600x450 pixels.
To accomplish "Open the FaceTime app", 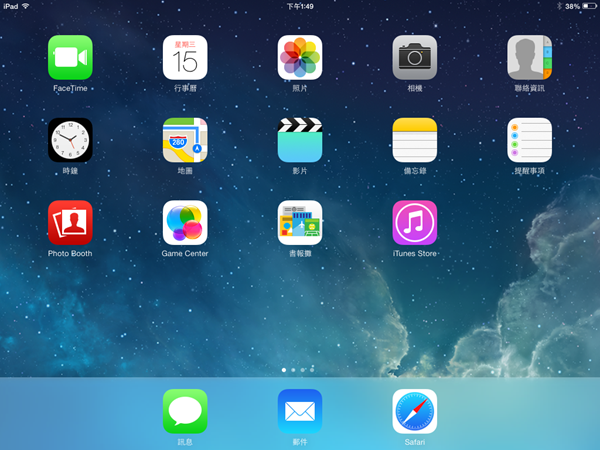I will pyautogui.click(x=70, y=57).
